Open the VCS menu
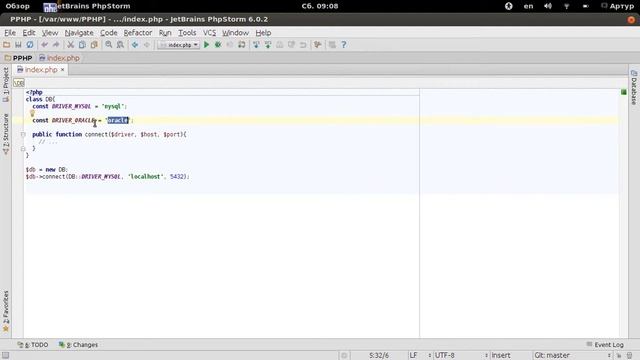Viewport: 640px width, 360px height. click(209, 33)
